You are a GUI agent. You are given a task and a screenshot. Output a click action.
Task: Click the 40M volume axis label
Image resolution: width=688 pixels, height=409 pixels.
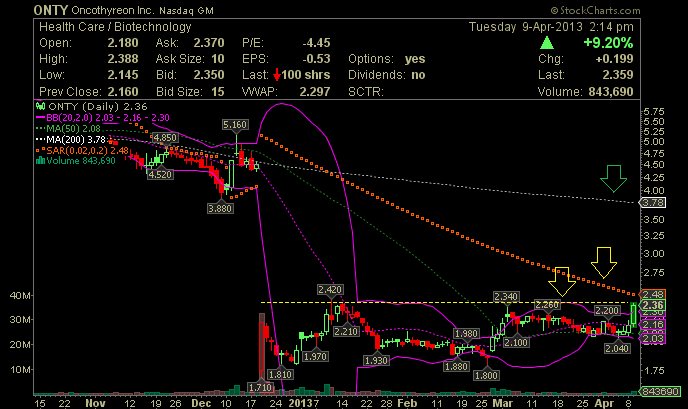pyautogui.click(x=20, y=295)
